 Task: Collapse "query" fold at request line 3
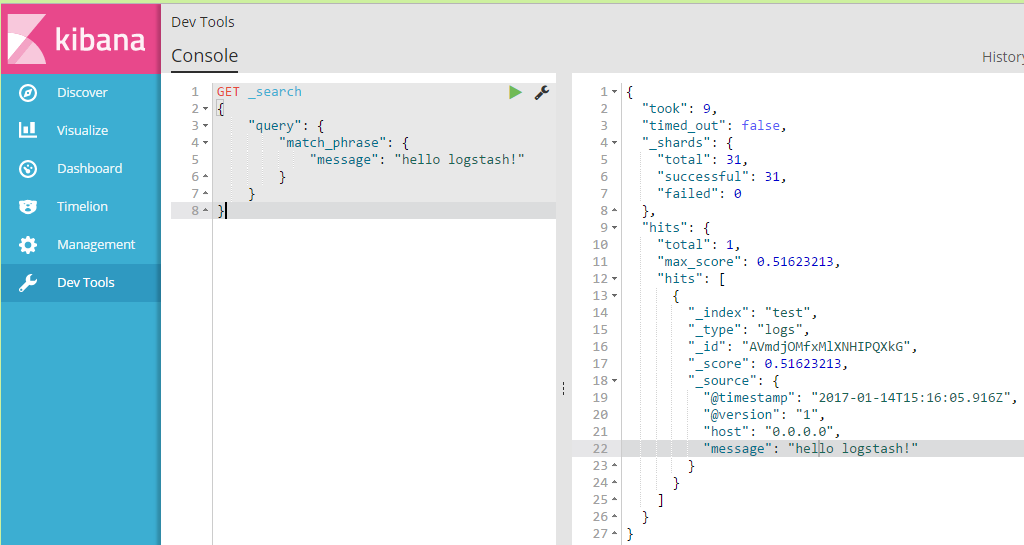pos(205,126)
